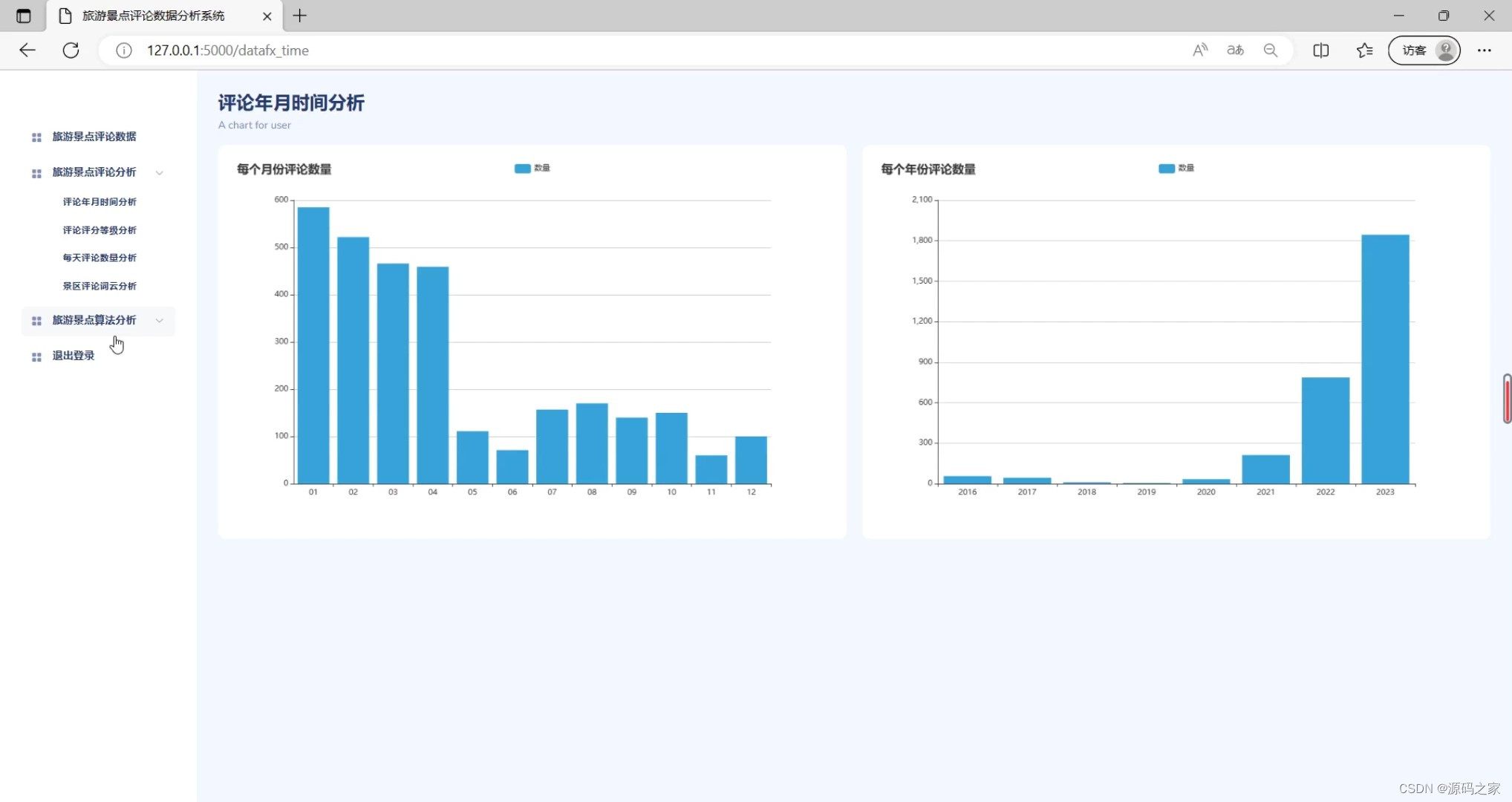
Task: Select 评论评分等级分析 submenu item
Action: (100, 230)
